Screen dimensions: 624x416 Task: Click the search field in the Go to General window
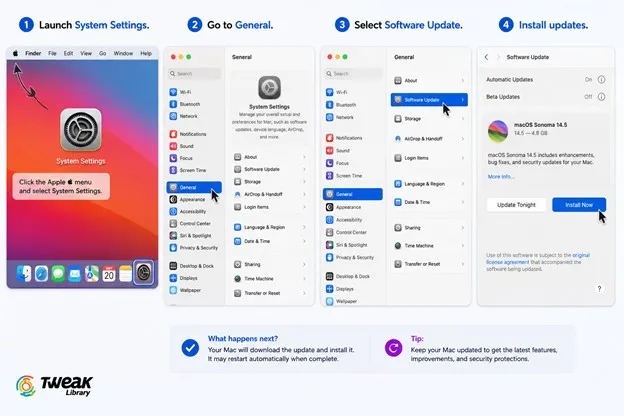(194, 74)
